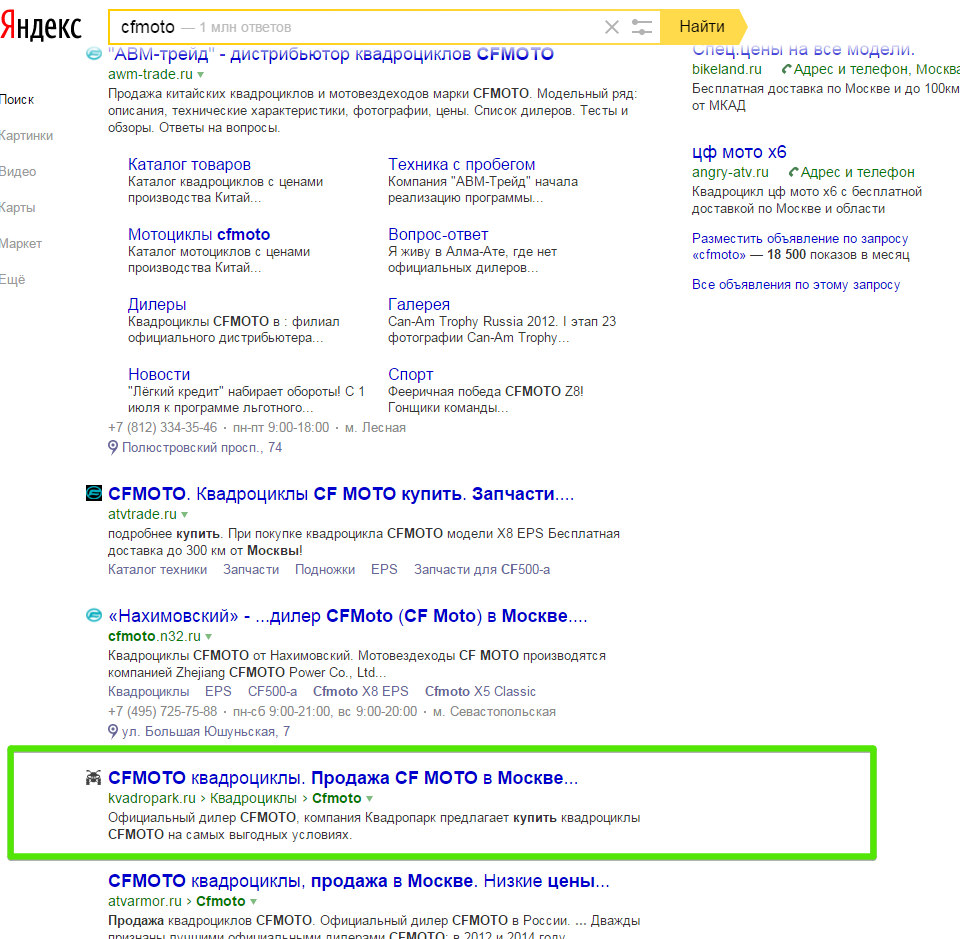Open Галерея sitelink
Image resolution: width=960 pixels, height=939 pixels.
[419, 304]
